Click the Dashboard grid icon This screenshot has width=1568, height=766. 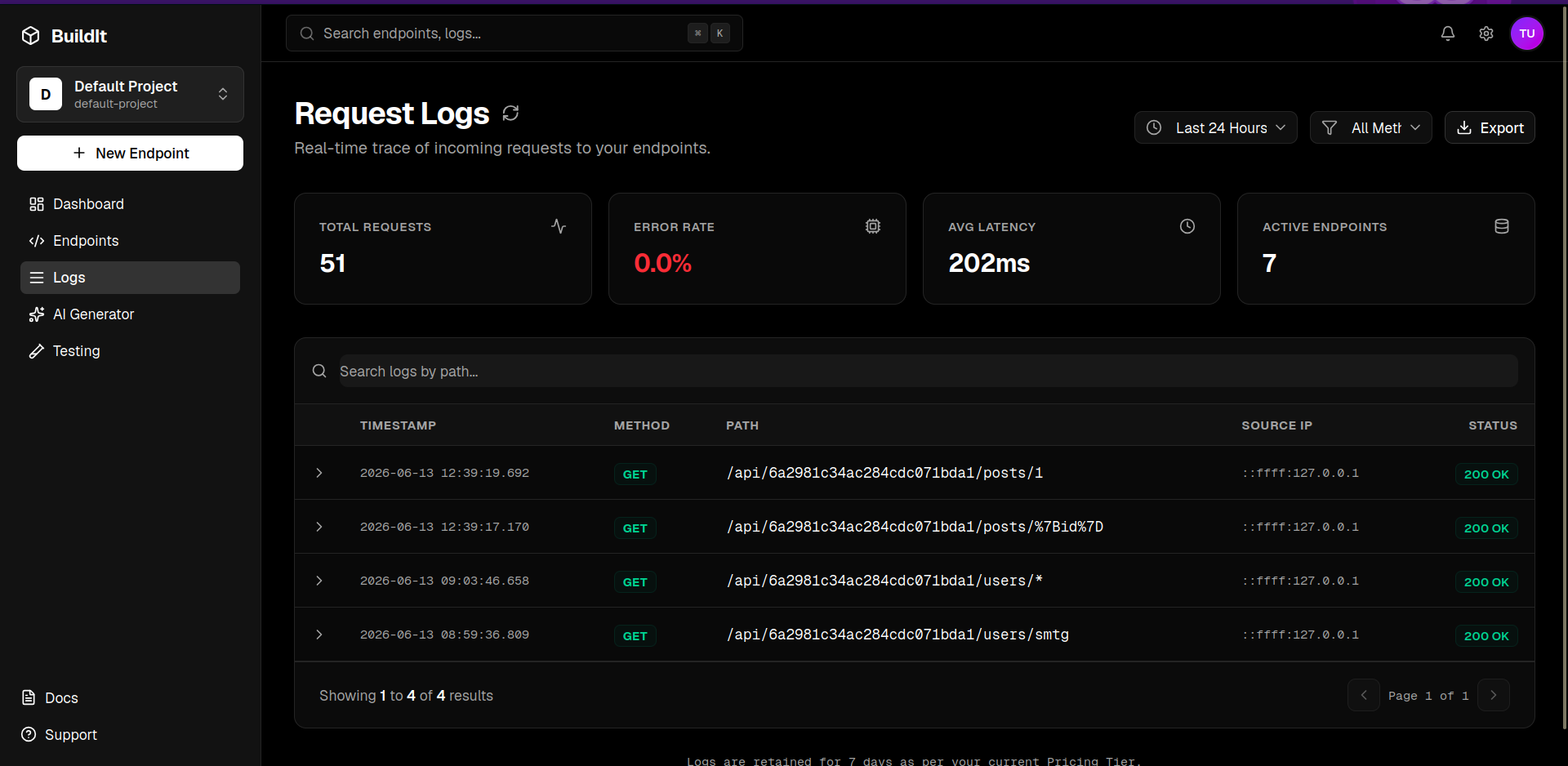(x=36, y=204)
